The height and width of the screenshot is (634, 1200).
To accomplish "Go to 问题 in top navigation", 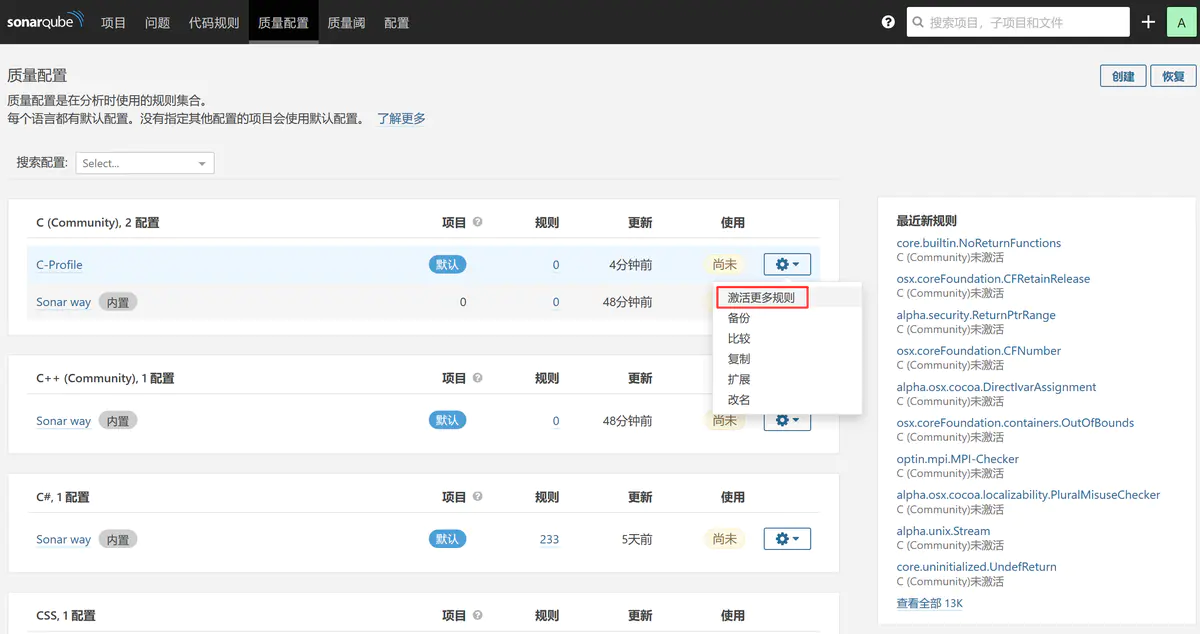I will (158, 22).
